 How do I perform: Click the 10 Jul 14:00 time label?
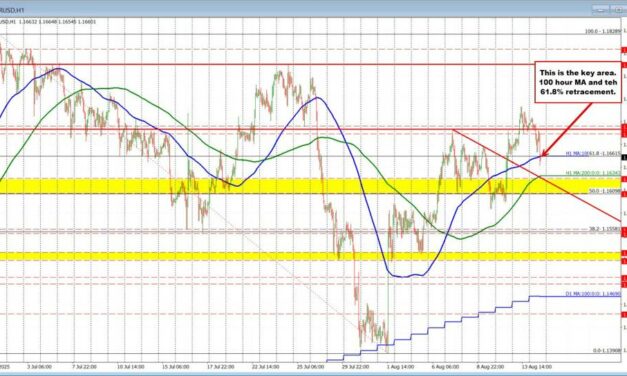click(x=130, y=366)
